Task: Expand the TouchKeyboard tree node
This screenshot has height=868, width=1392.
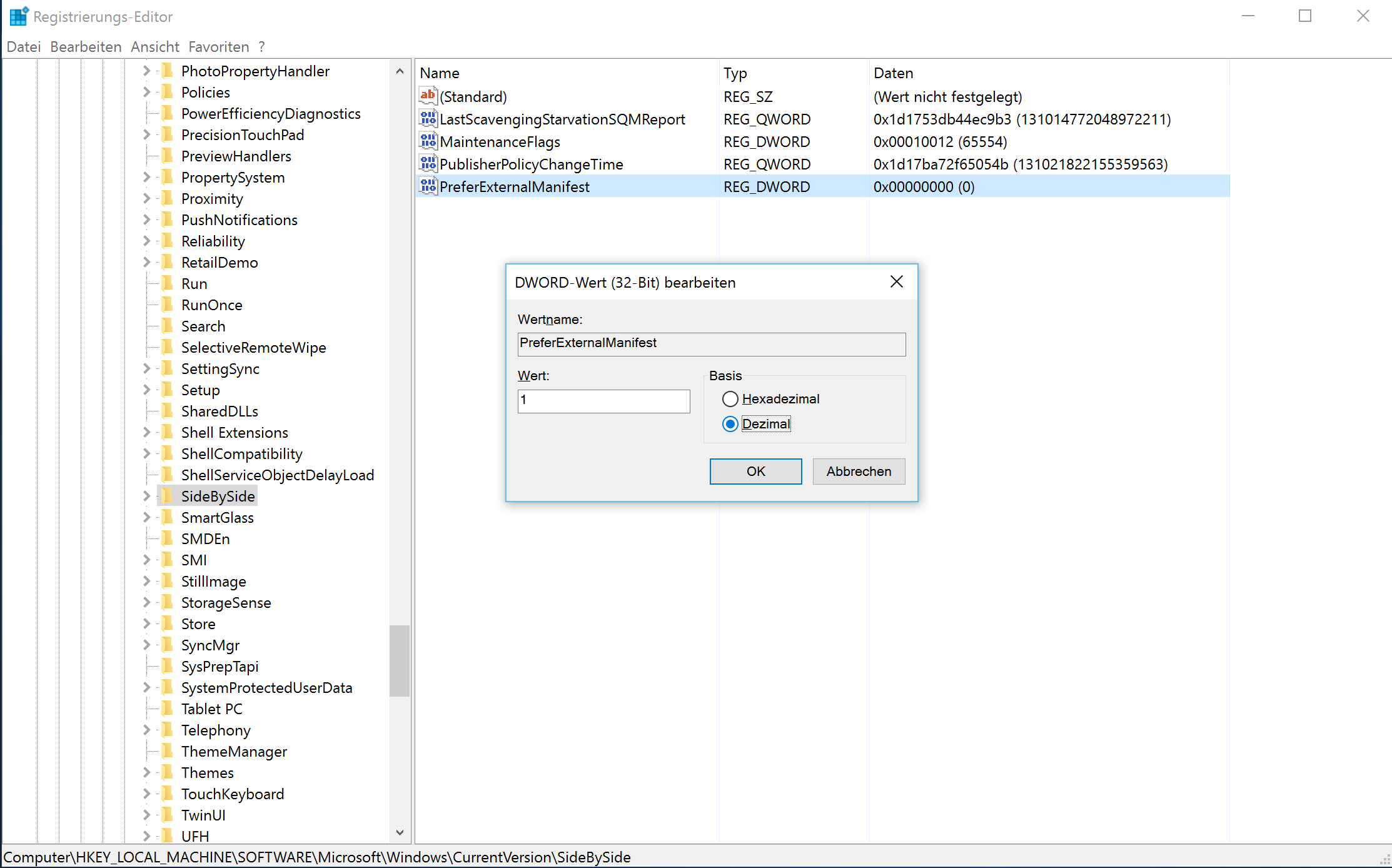Action: tap(146, 794)
